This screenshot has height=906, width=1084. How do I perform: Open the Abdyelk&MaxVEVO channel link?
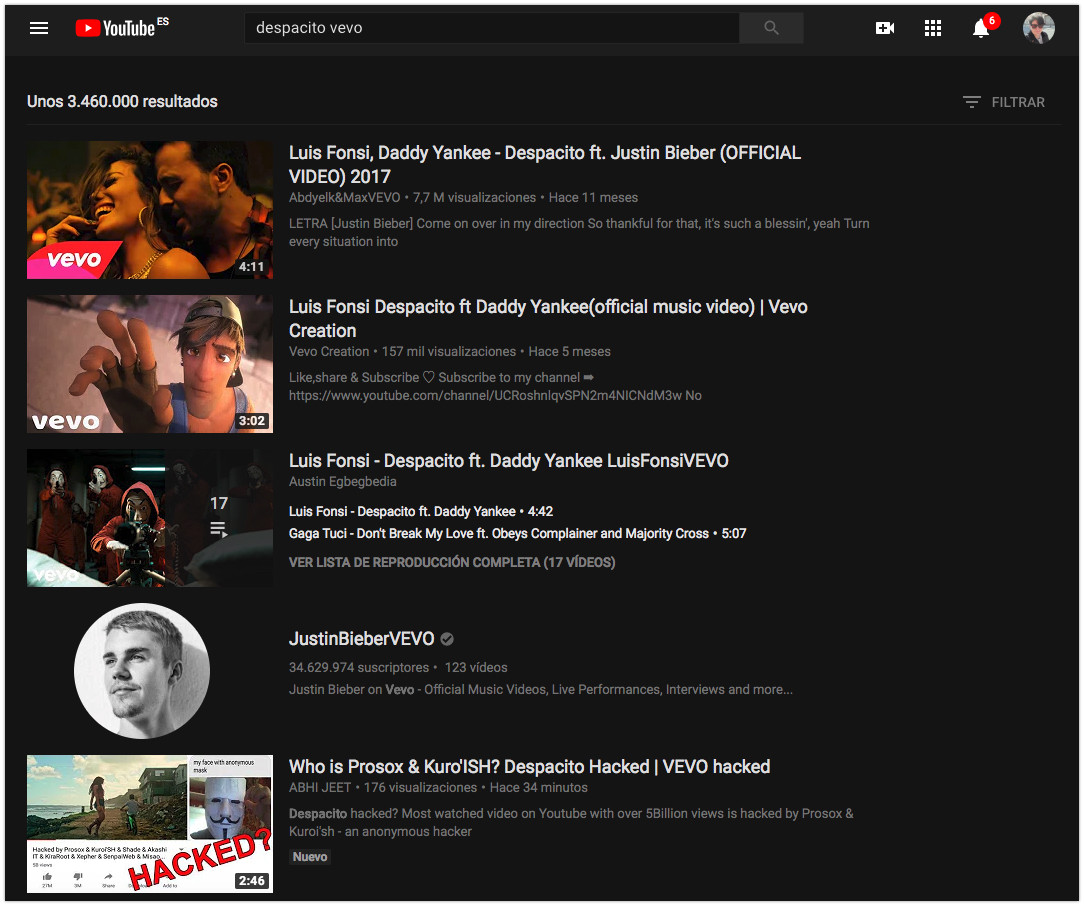344,198
